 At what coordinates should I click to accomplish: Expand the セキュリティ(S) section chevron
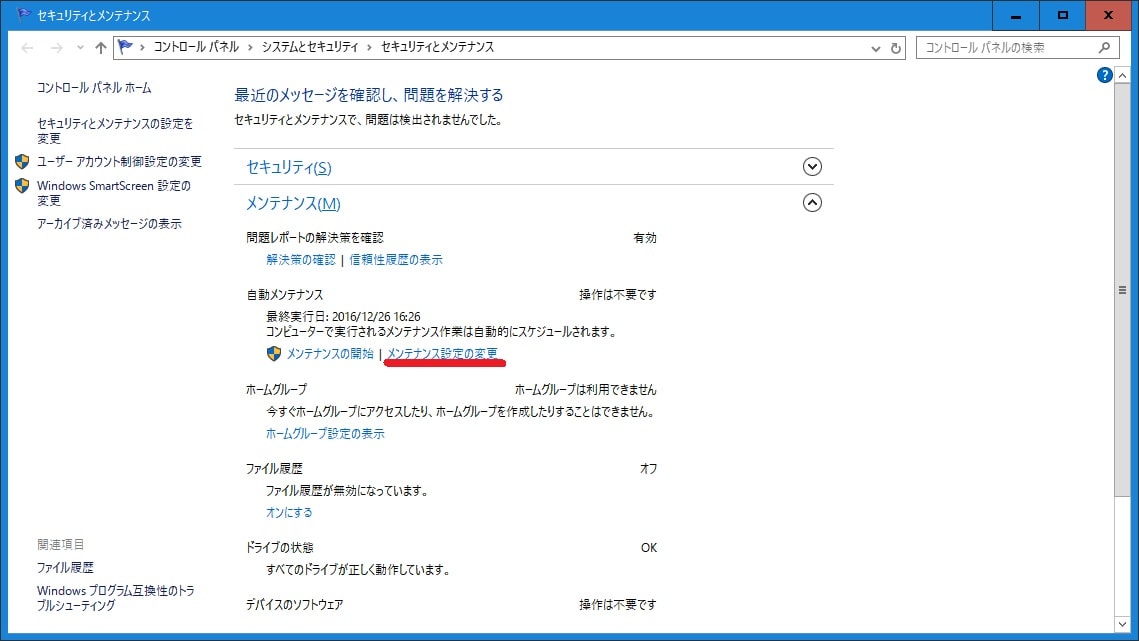click(x=812, y=166)
